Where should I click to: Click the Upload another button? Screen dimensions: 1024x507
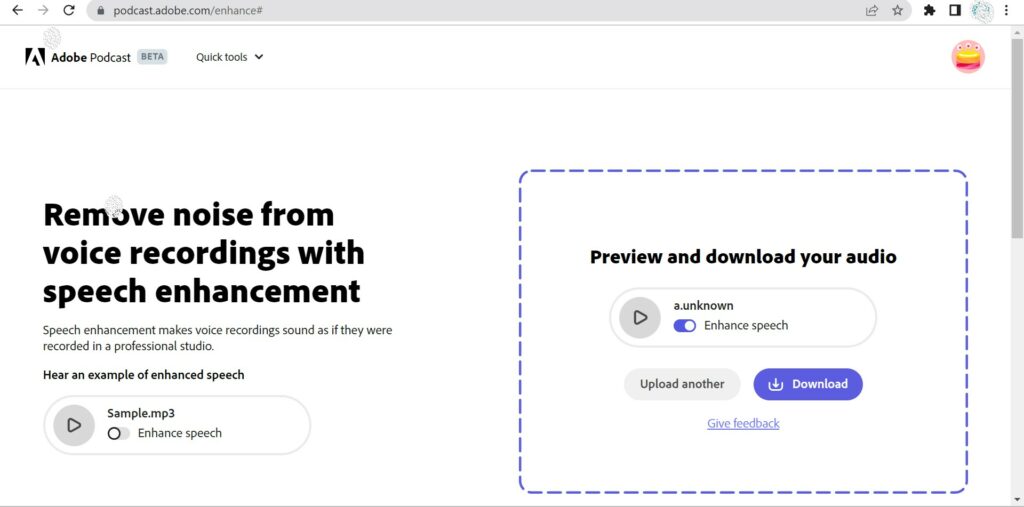[682, 384]
